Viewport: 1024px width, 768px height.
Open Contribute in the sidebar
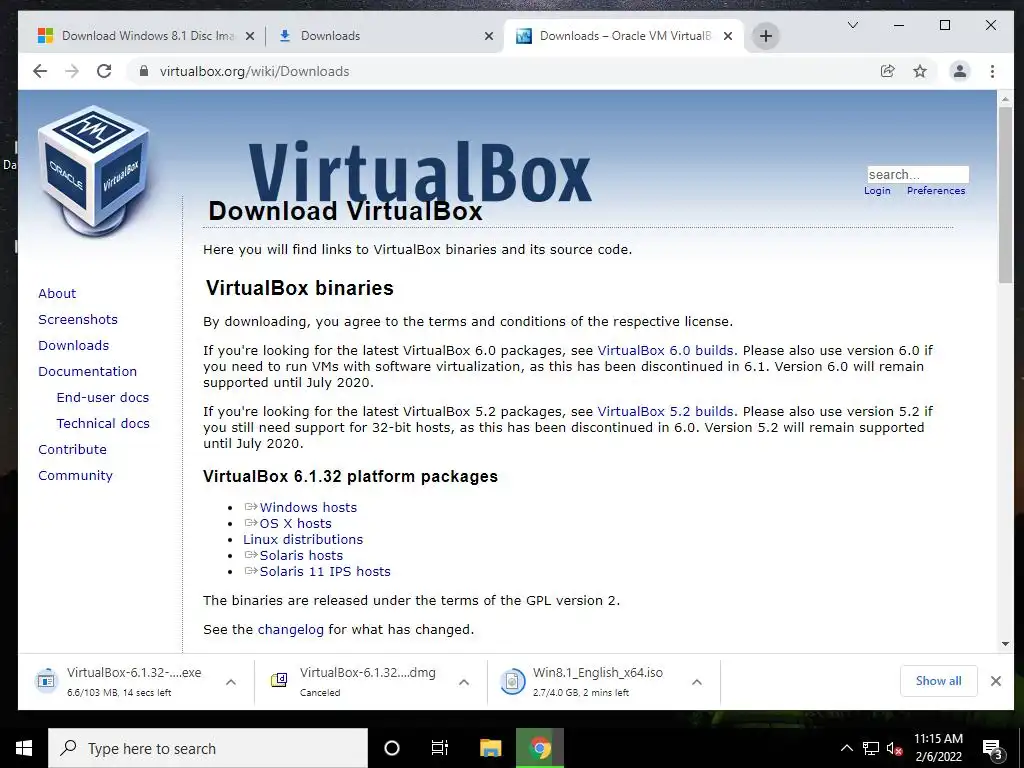coord(72,449)
